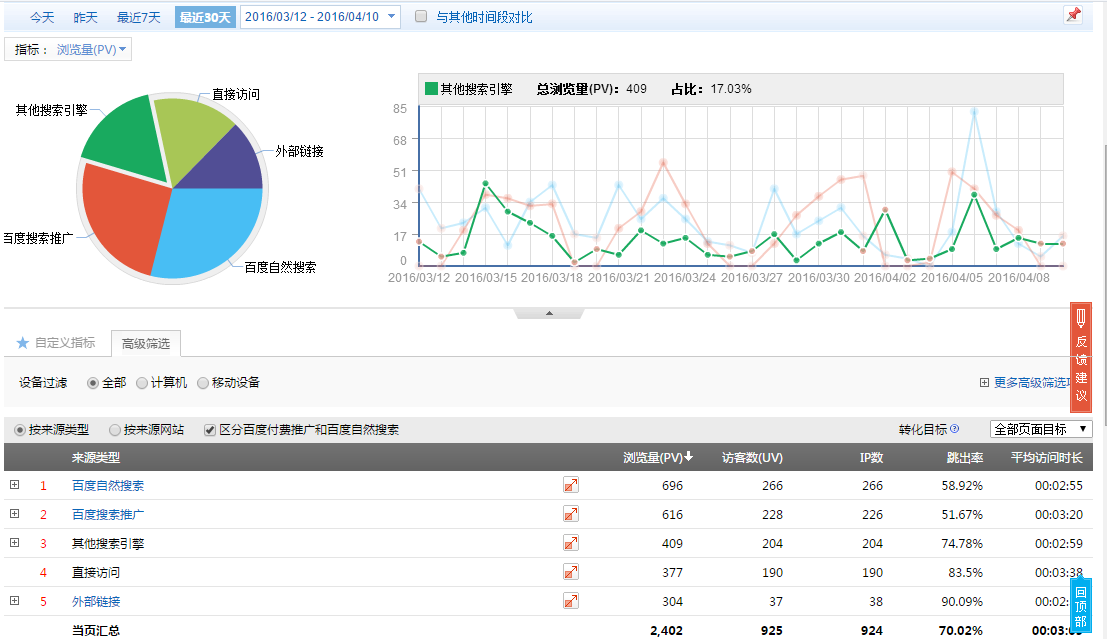Open trend chart icon for 百度自然搜索 row
Image resolution: width=1107 pixels, height=639 pixels.
pyautogui.click(x=571, y=485)
